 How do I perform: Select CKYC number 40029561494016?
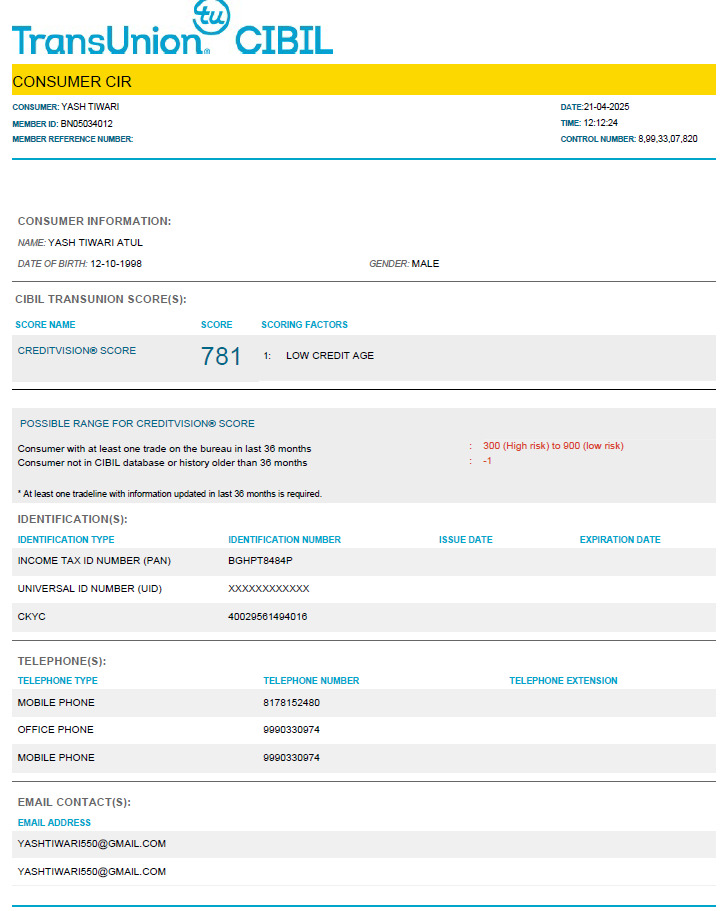[x=268, y=617]
